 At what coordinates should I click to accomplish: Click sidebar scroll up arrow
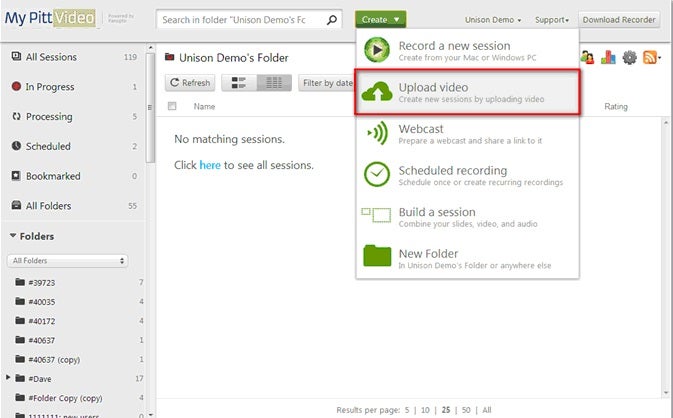150,47
